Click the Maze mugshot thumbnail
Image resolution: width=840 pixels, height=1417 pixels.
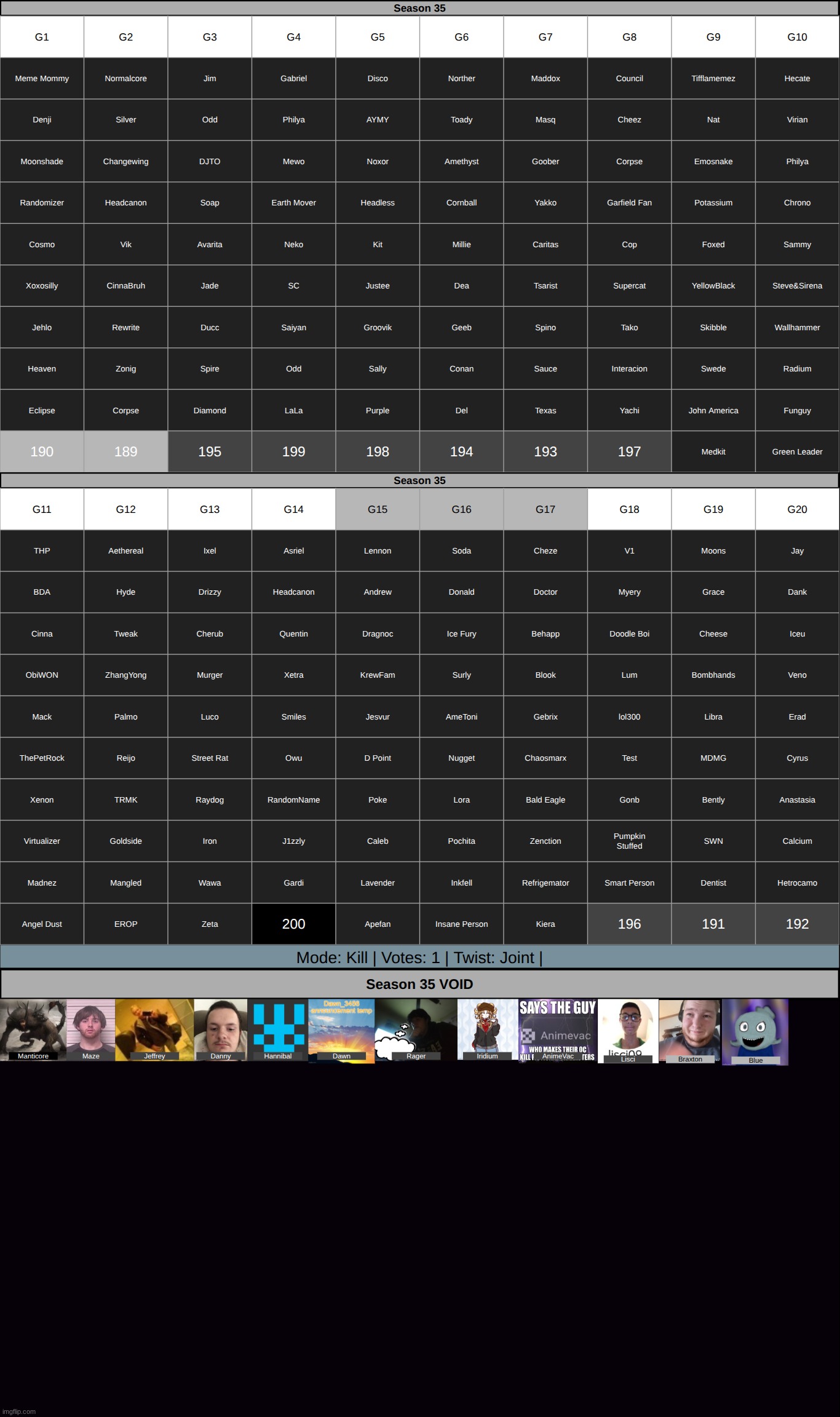(x=90, y=1028)
